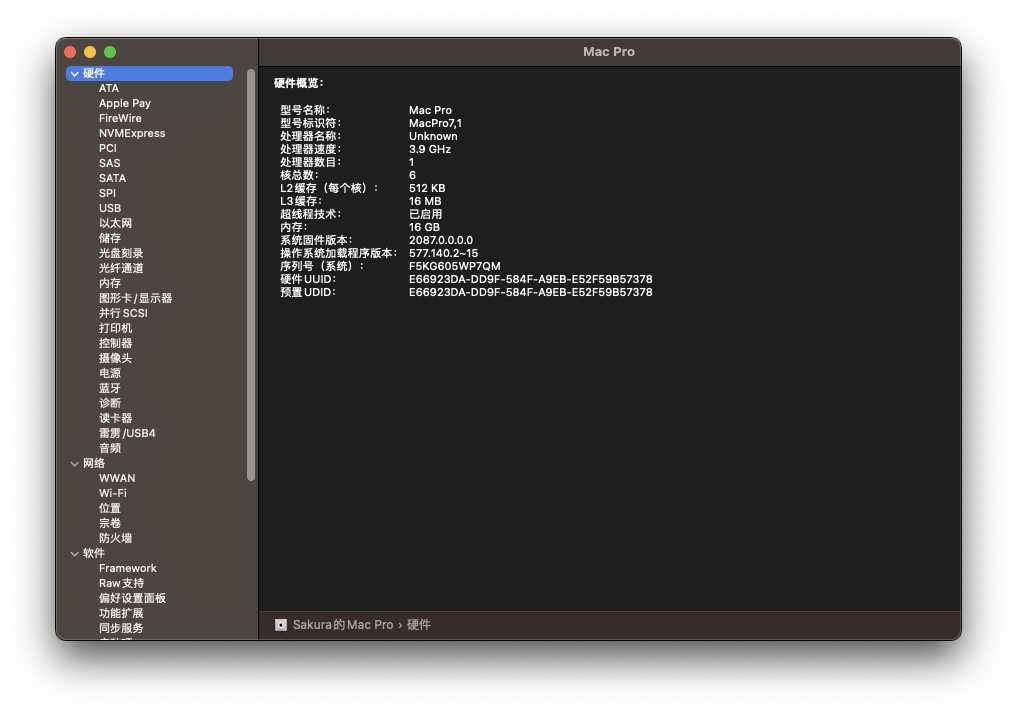Select 内存 in the sidebar

pyautogui.click(x=110, y=283)
